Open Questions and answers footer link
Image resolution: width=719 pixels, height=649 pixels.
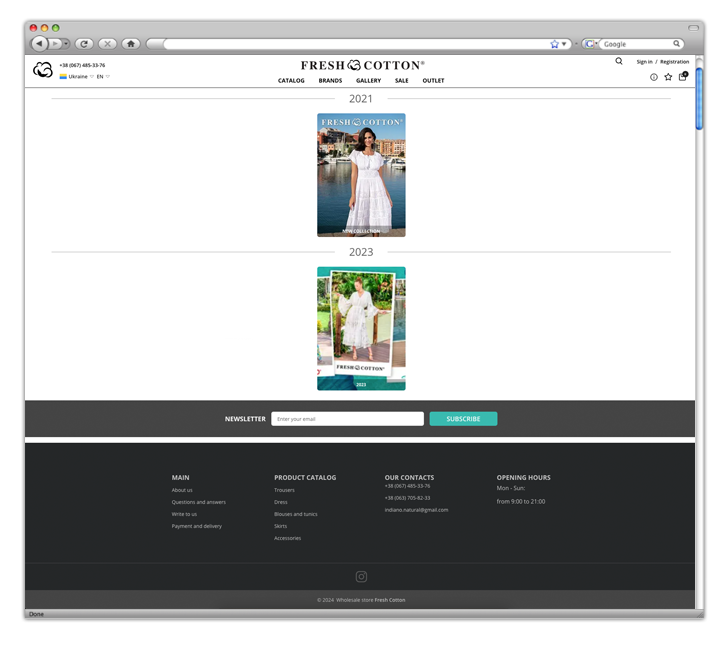198,502
